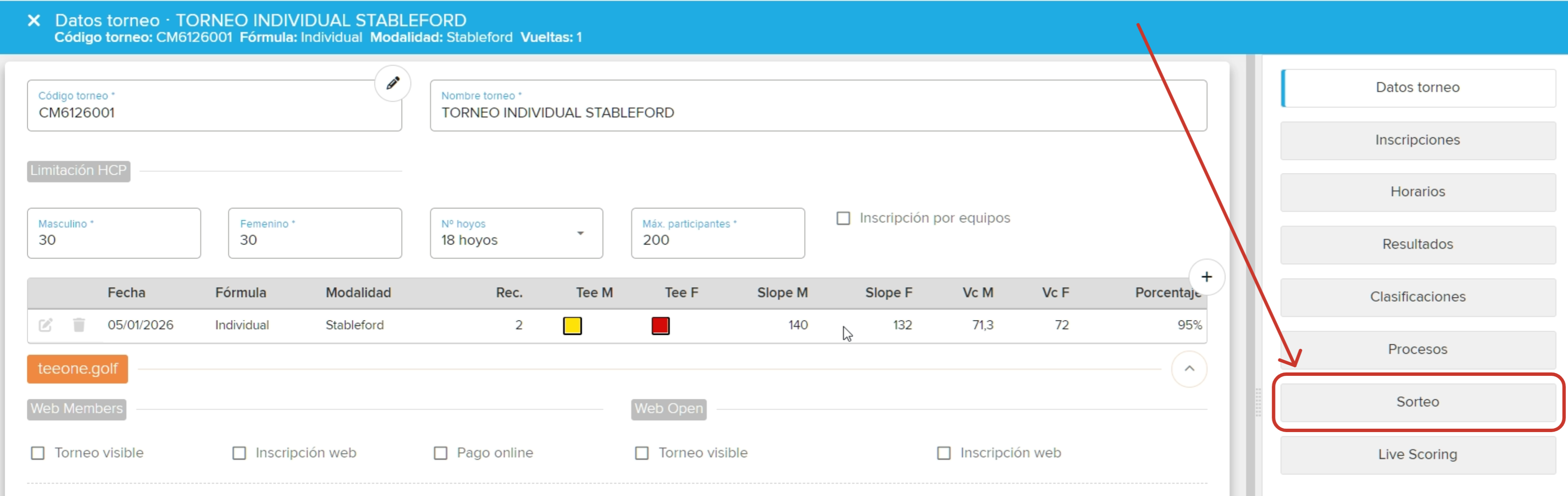The image size is (1568, 496).
Task: Enable Inscripción web under Web Open
Action: [x=943, y=453]
